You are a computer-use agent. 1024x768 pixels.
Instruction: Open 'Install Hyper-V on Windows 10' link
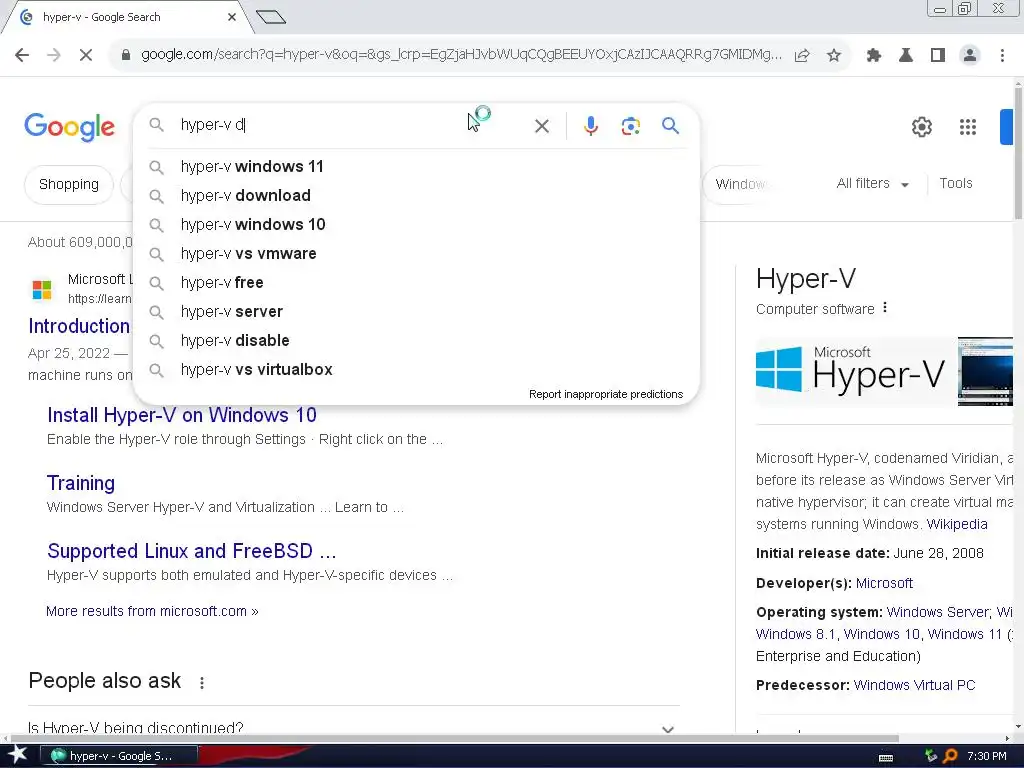(x=182, y=415)
